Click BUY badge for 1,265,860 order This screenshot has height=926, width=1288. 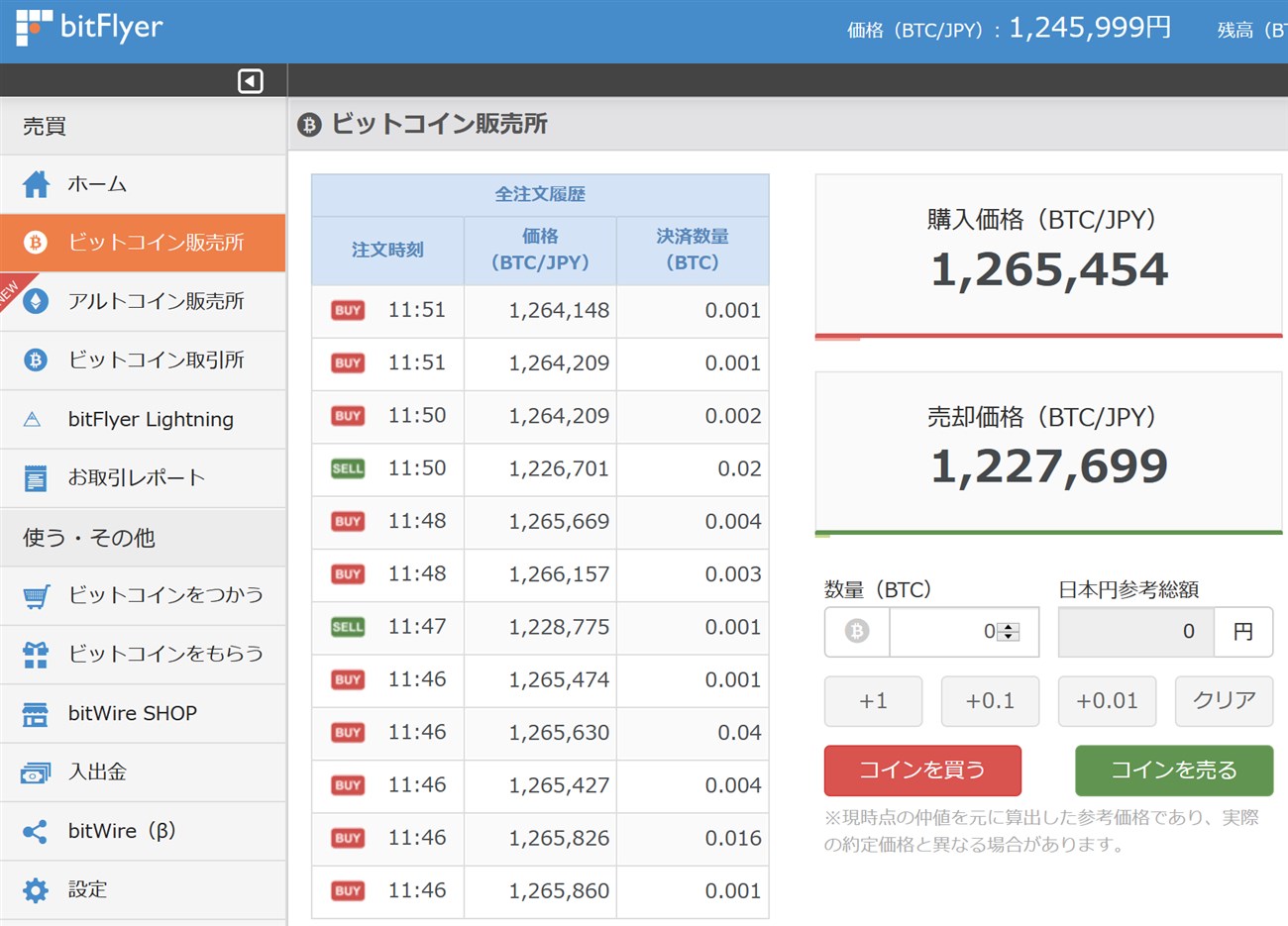[348, 891]
